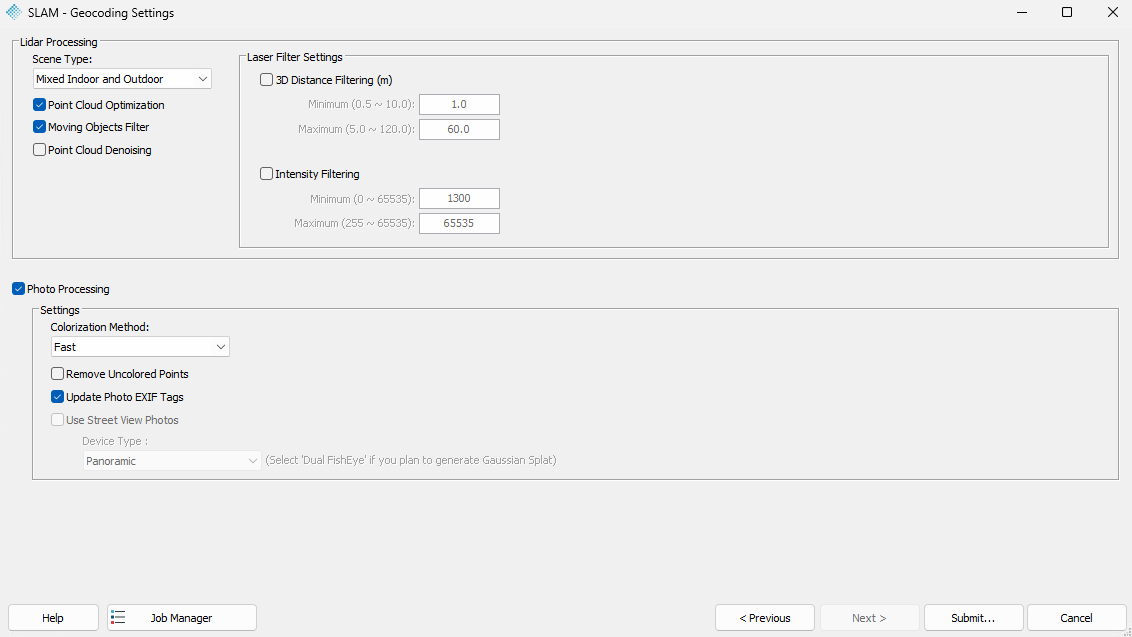Click the intensity Minimum field showing 1300
Screen dimensions: 1132x637
tap(459, 198)
